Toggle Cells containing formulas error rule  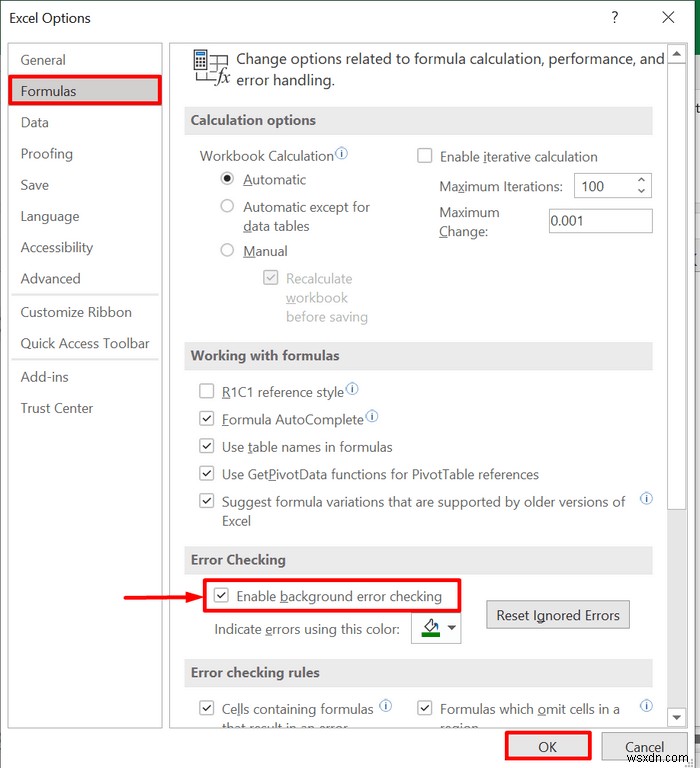[206, 708]
